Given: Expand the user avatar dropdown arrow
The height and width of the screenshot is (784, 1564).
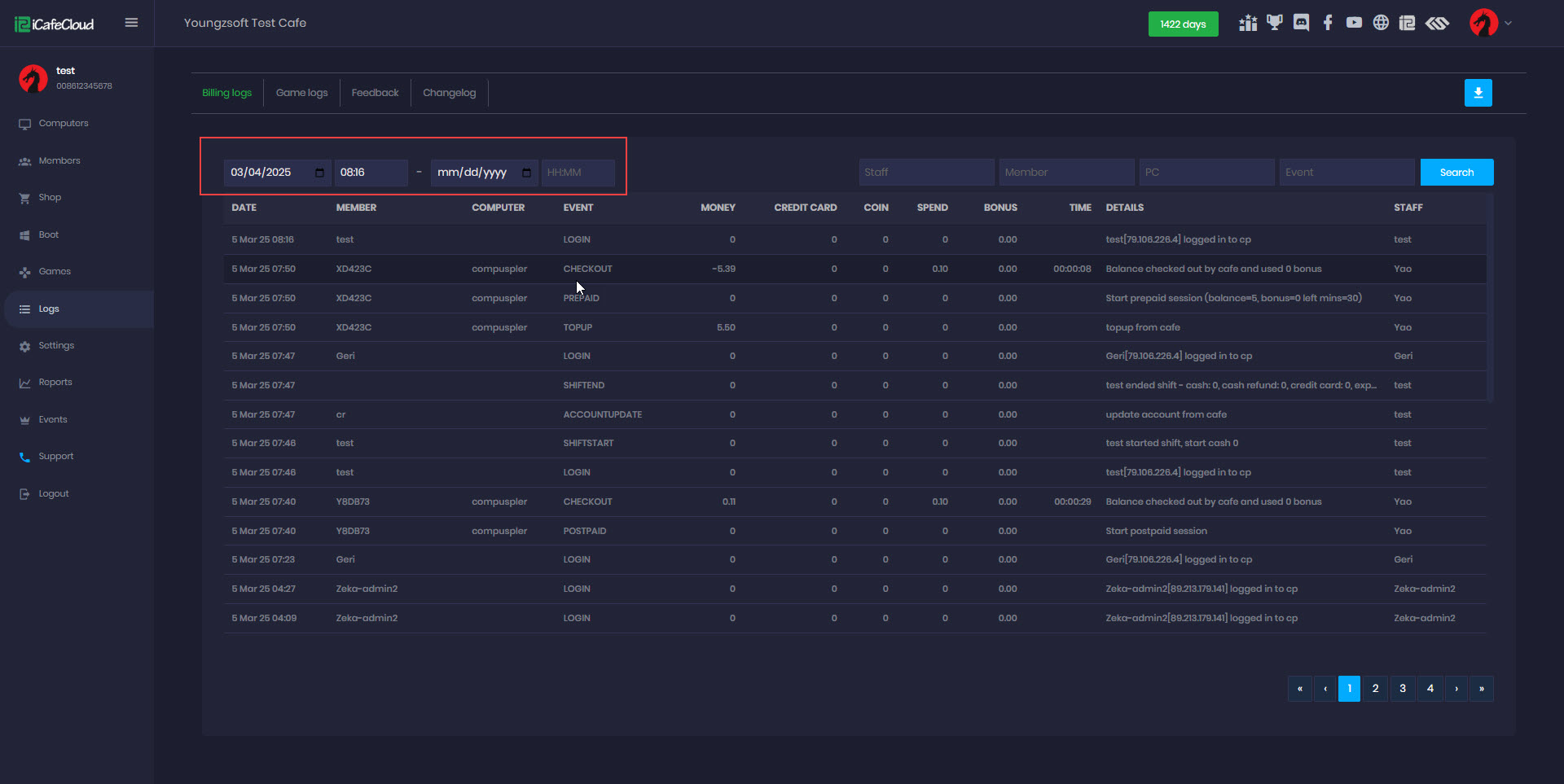Looking at the screenshot, I should pyautogui.click(x=1508, y=24).
